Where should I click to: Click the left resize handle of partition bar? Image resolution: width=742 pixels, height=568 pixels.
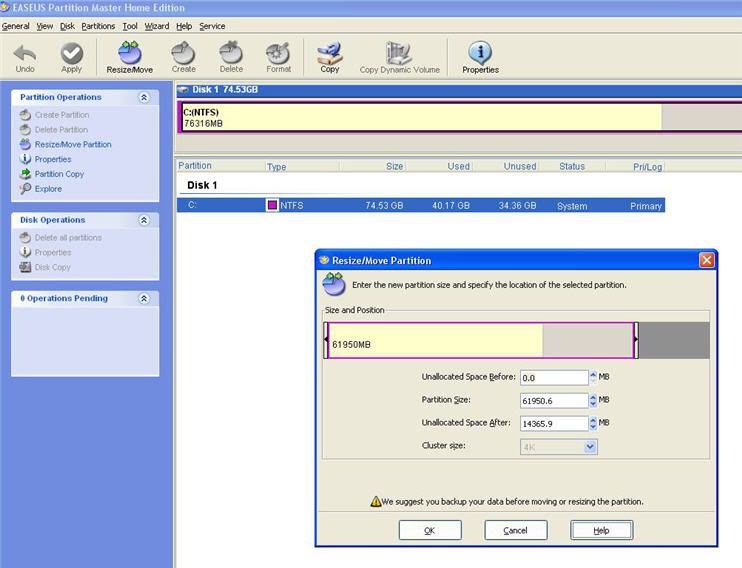pos(326,340)
